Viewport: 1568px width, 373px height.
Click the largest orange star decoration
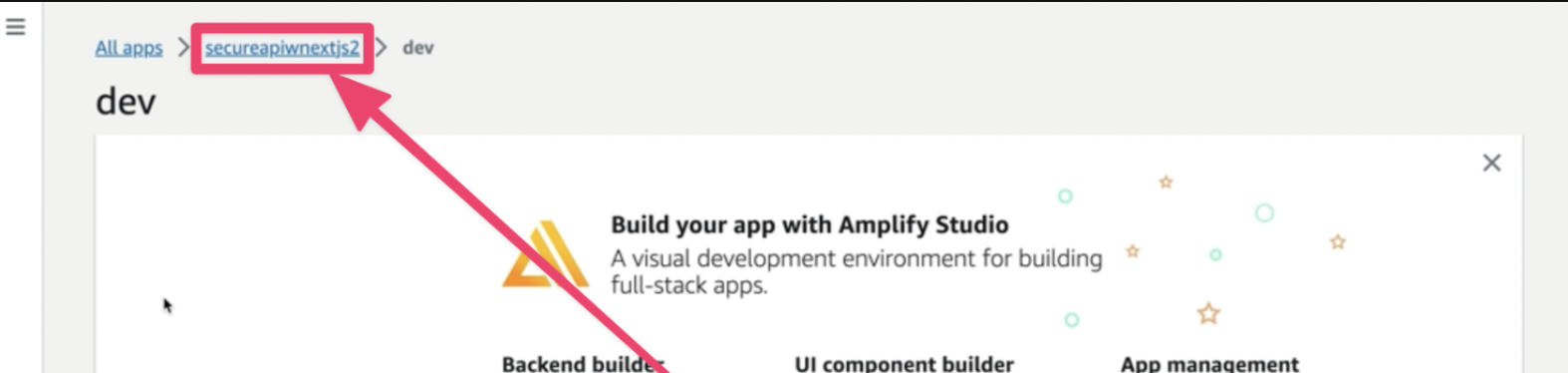pos(1208,314)
